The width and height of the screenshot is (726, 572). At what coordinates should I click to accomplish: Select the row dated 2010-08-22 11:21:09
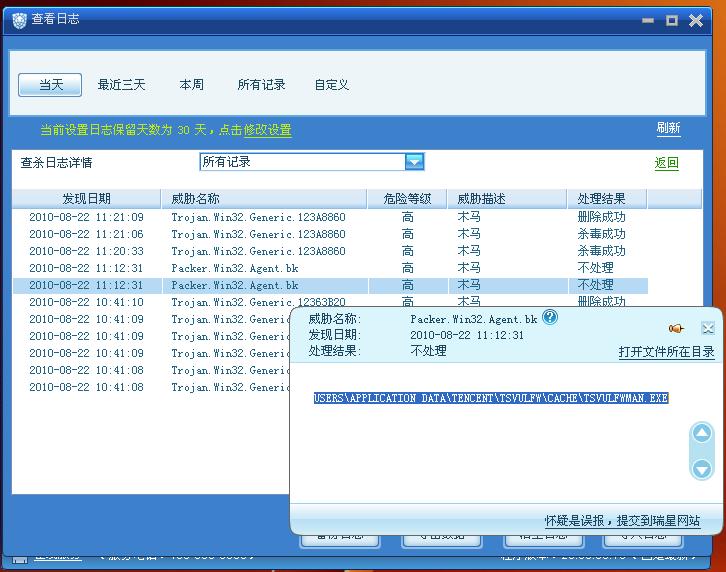coord(330,217)
